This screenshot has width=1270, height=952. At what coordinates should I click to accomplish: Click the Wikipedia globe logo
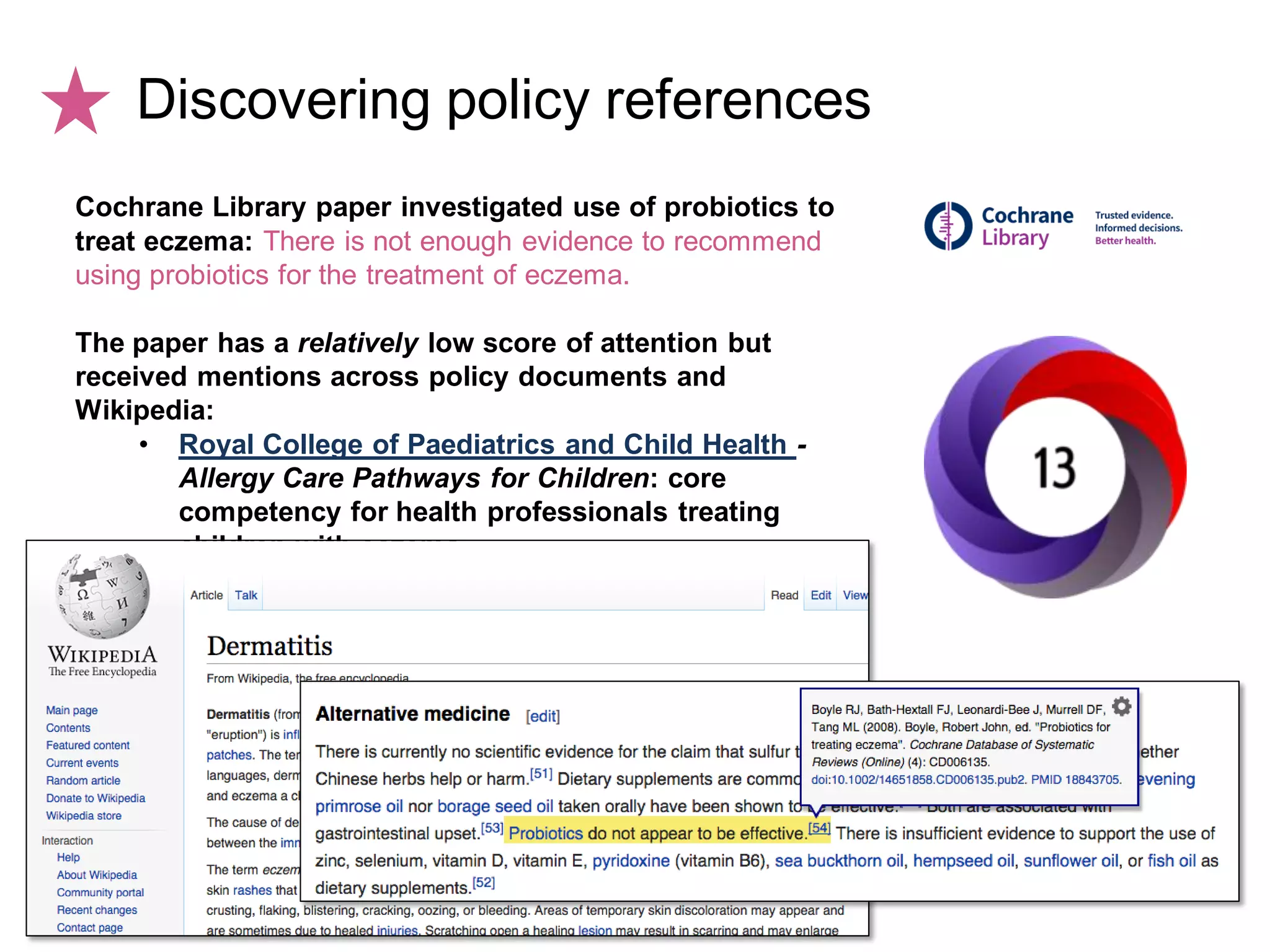tap(103, 596)
